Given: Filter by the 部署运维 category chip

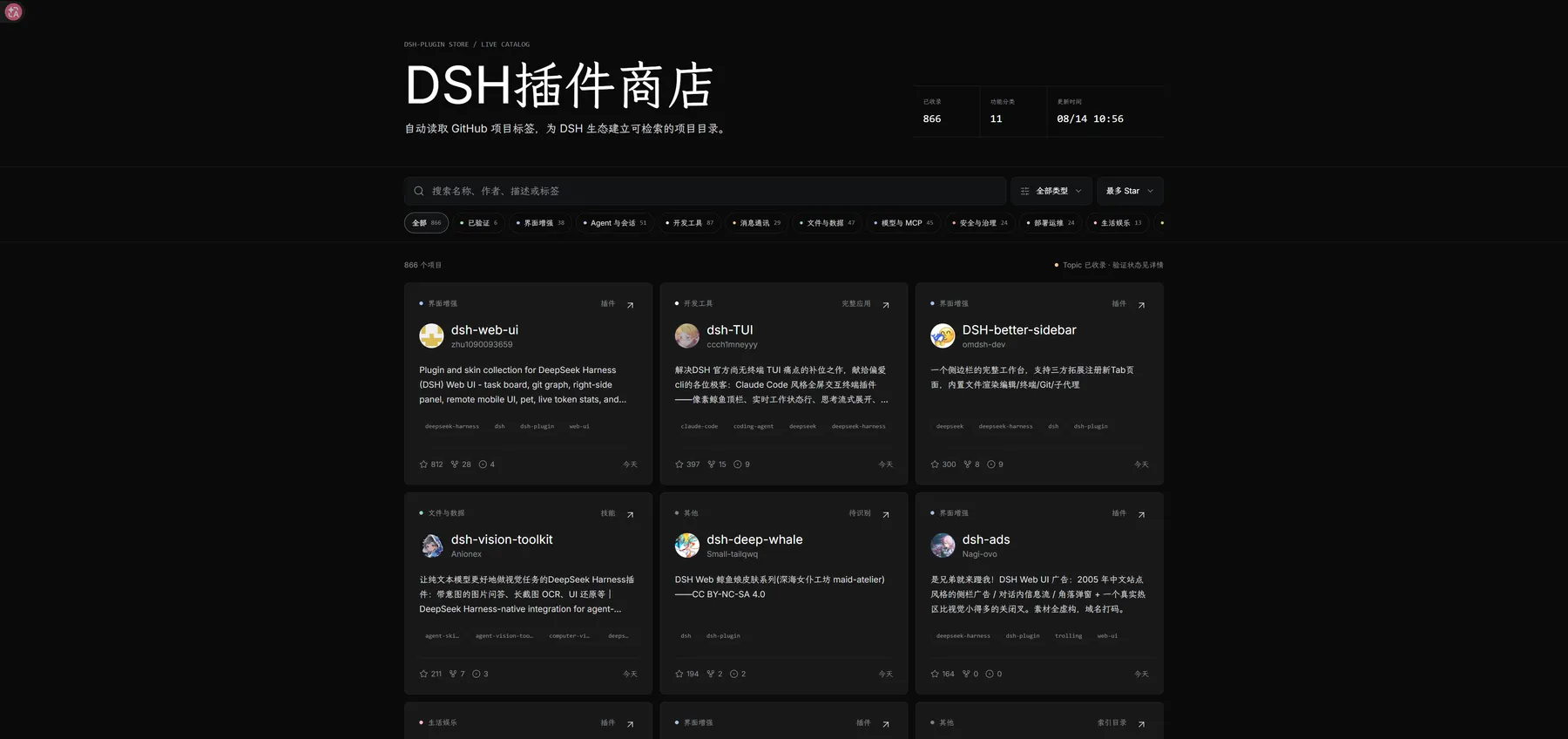Looking at the screenshot, I should click(x=1051, y=223).
